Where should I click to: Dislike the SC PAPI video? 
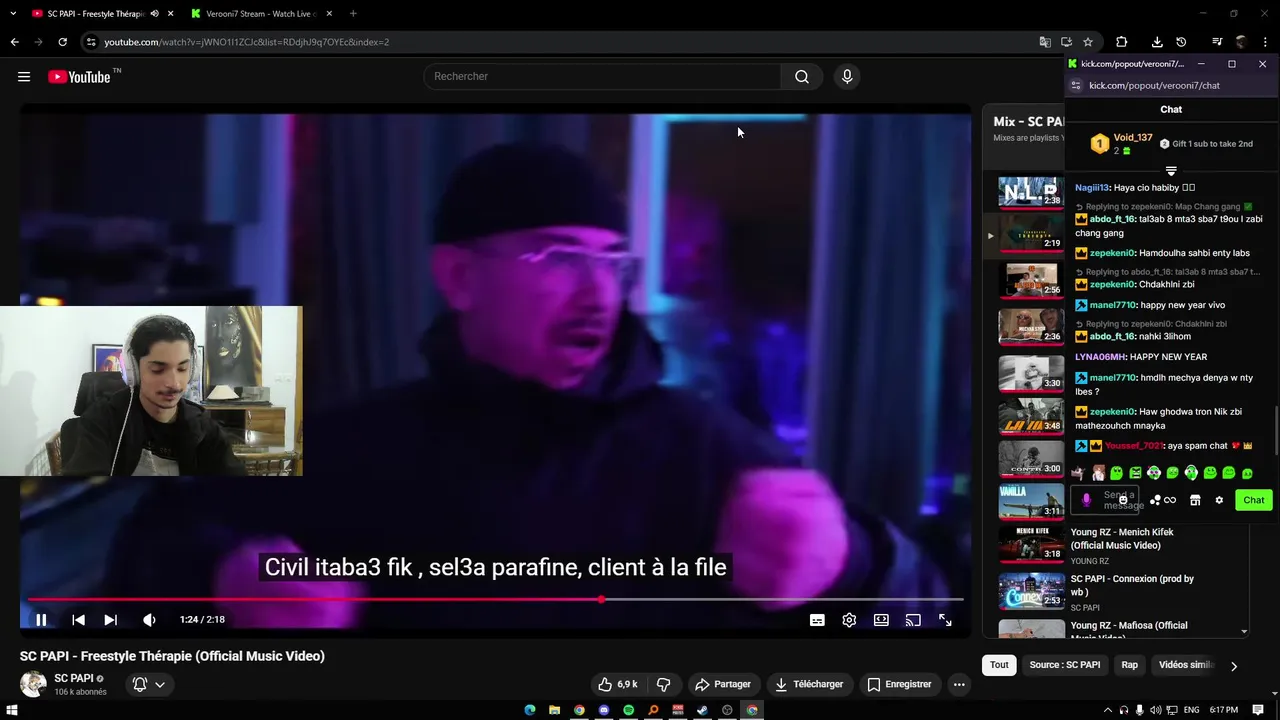(x=663, y=684)
